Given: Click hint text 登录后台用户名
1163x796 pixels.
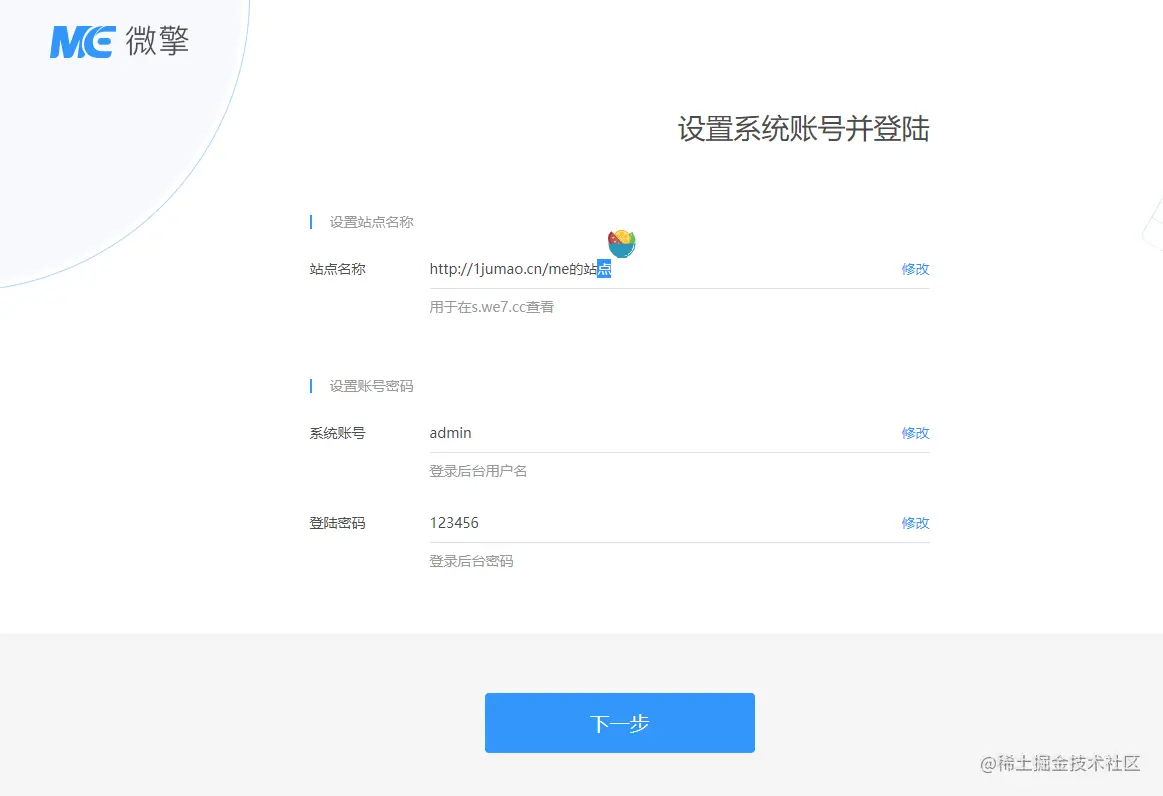Looking at the screenshot, I should pyautogui.click(x=478, y=471).
